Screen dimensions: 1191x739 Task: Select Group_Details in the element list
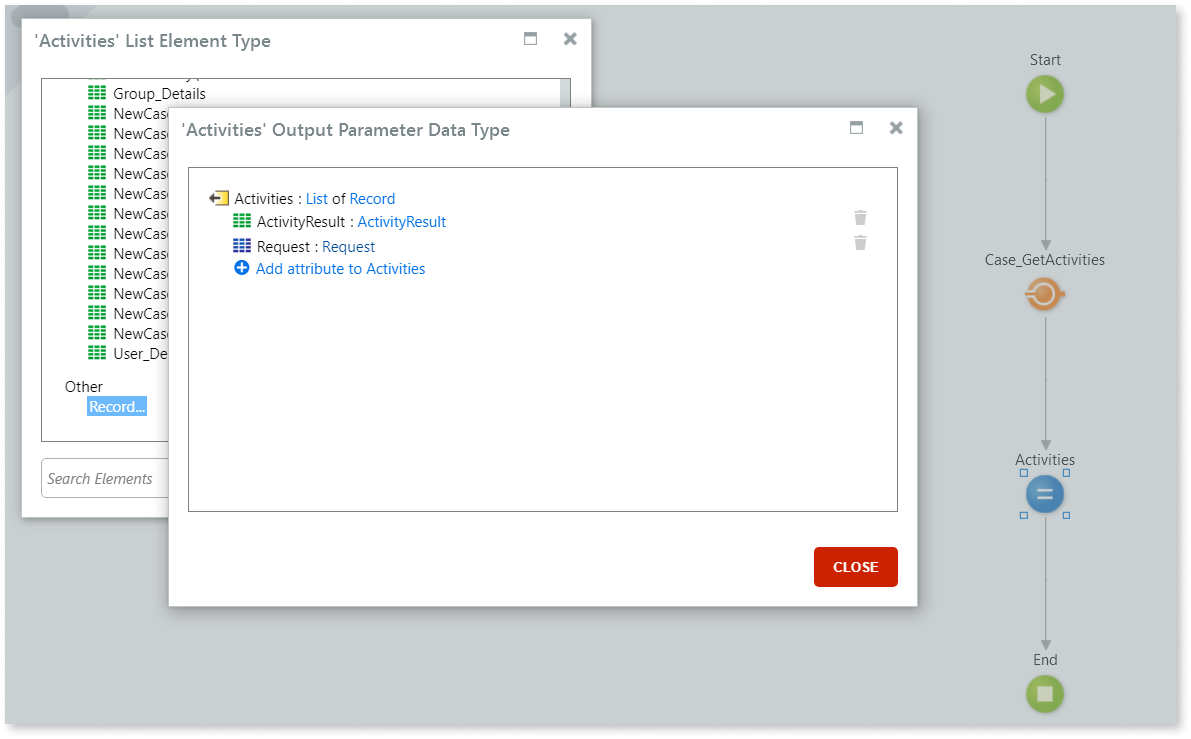pyautogui.click(x=160, y=93)
